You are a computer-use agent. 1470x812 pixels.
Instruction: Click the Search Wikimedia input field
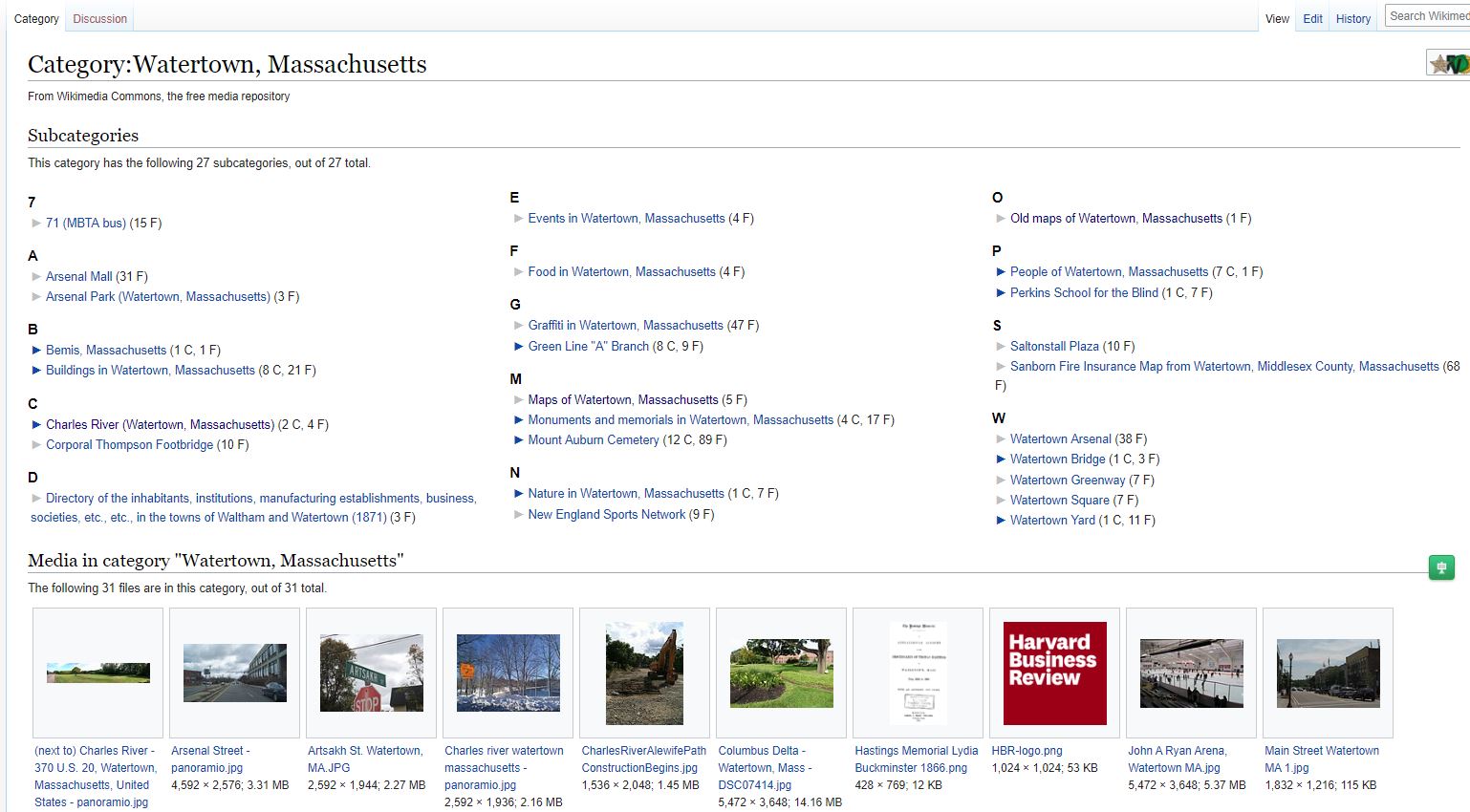coord(1428,16)
